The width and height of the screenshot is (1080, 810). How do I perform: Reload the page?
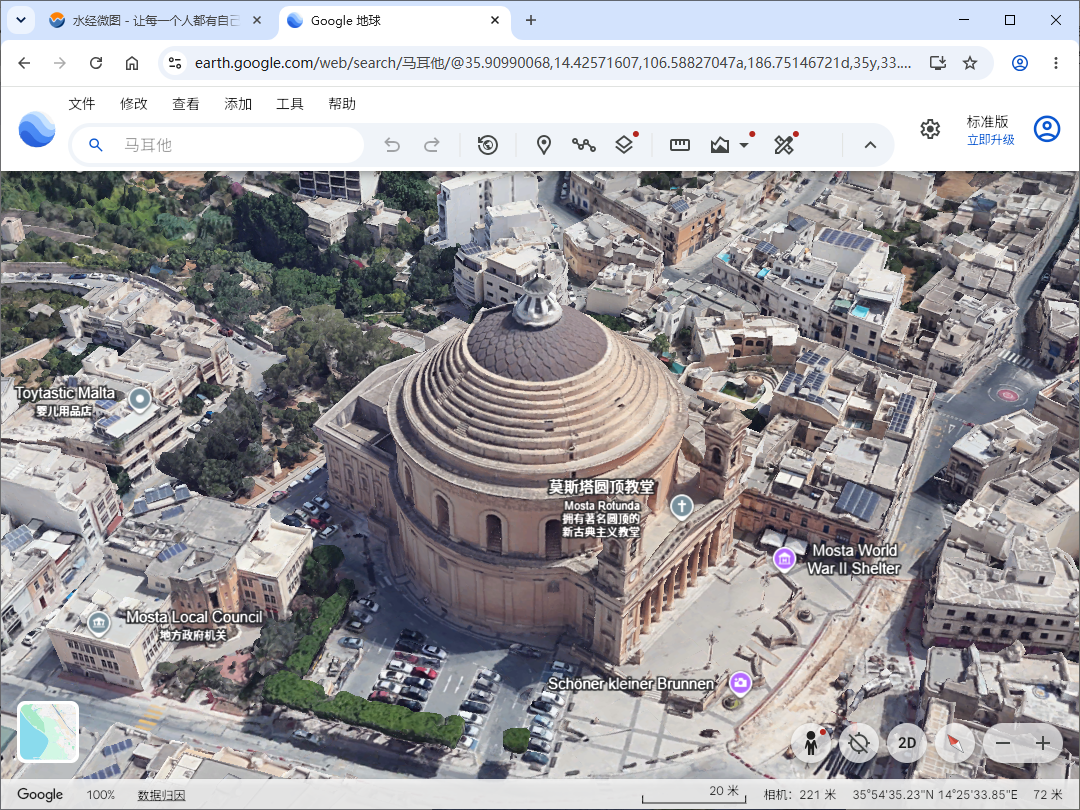pos(96,63)
